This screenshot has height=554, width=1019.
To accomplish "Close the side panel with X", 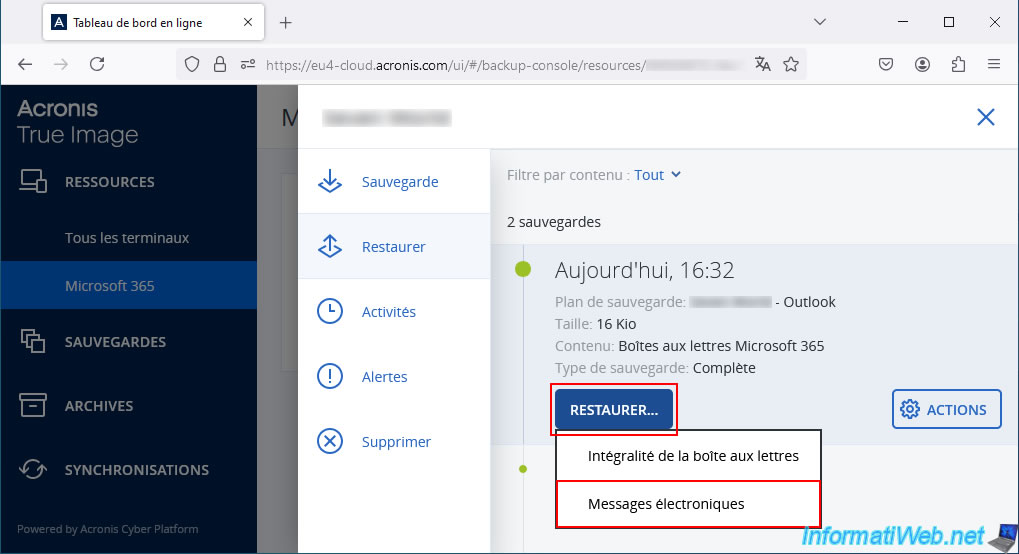I will [x=986, y=117].
